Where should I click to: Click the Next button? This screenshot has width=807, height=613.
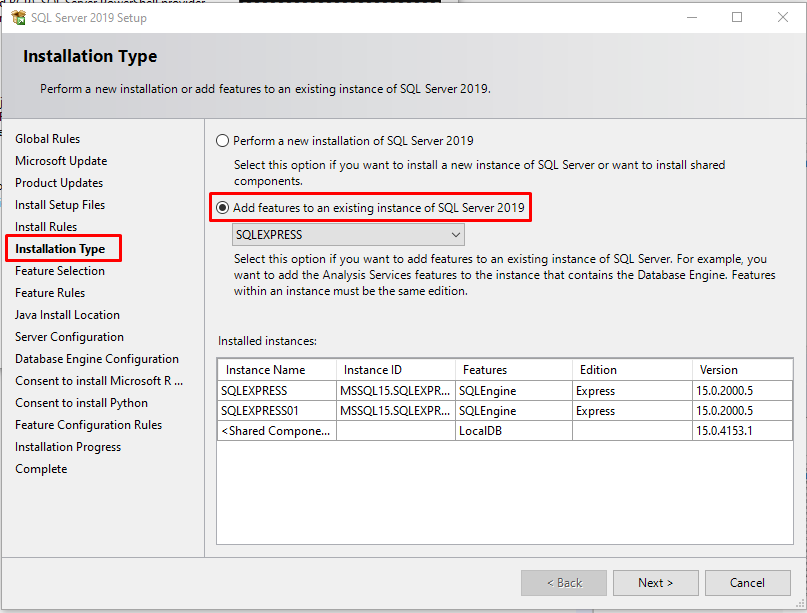[x=655, y=583]
